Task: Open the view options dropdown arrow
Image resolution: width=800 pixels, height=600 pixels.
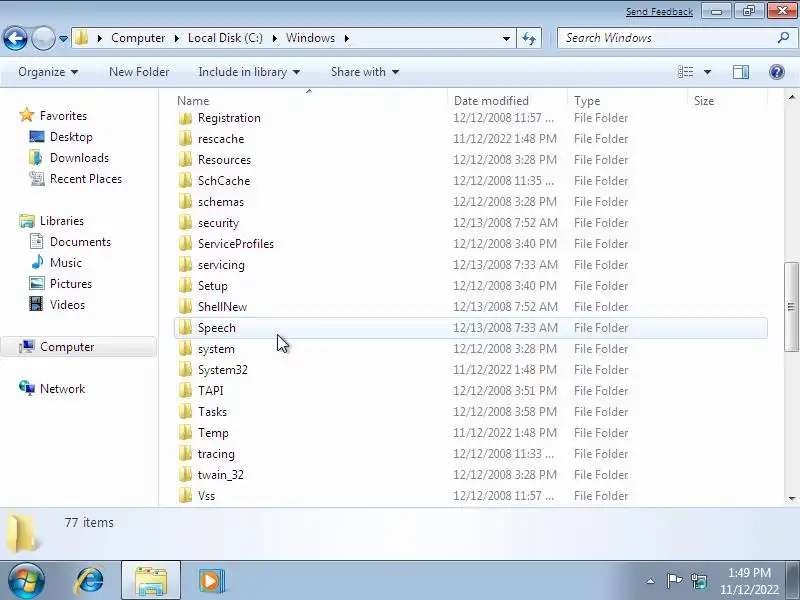Action: click(707, 72)
